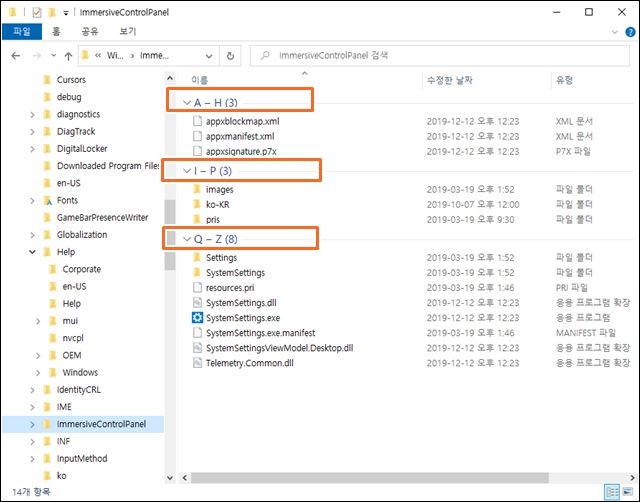
Task: Click the images folder icon
Action: pos(197,189)
